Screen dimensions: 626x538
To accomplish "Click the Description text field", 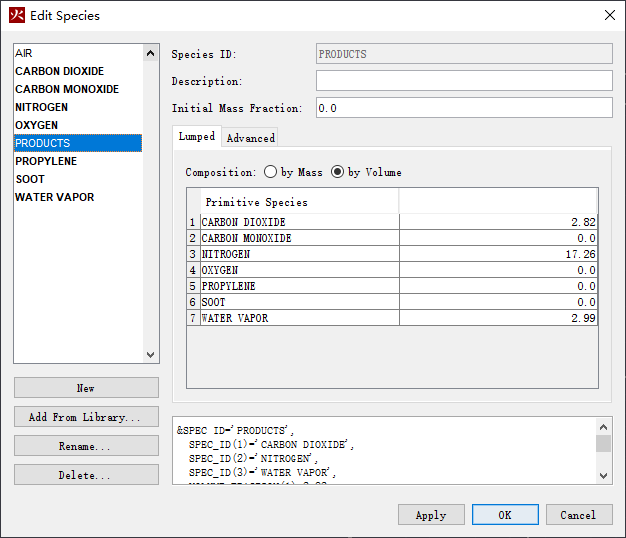I will (x=464, y=81).
